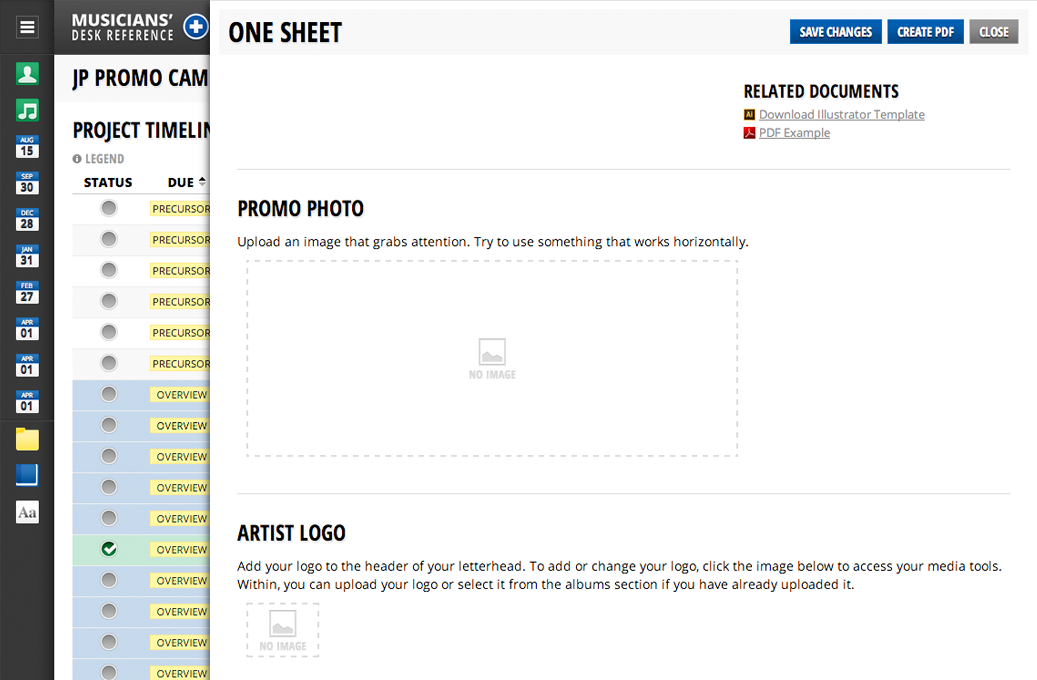Select the SEP 30 calendar icon

coord(27,183)
